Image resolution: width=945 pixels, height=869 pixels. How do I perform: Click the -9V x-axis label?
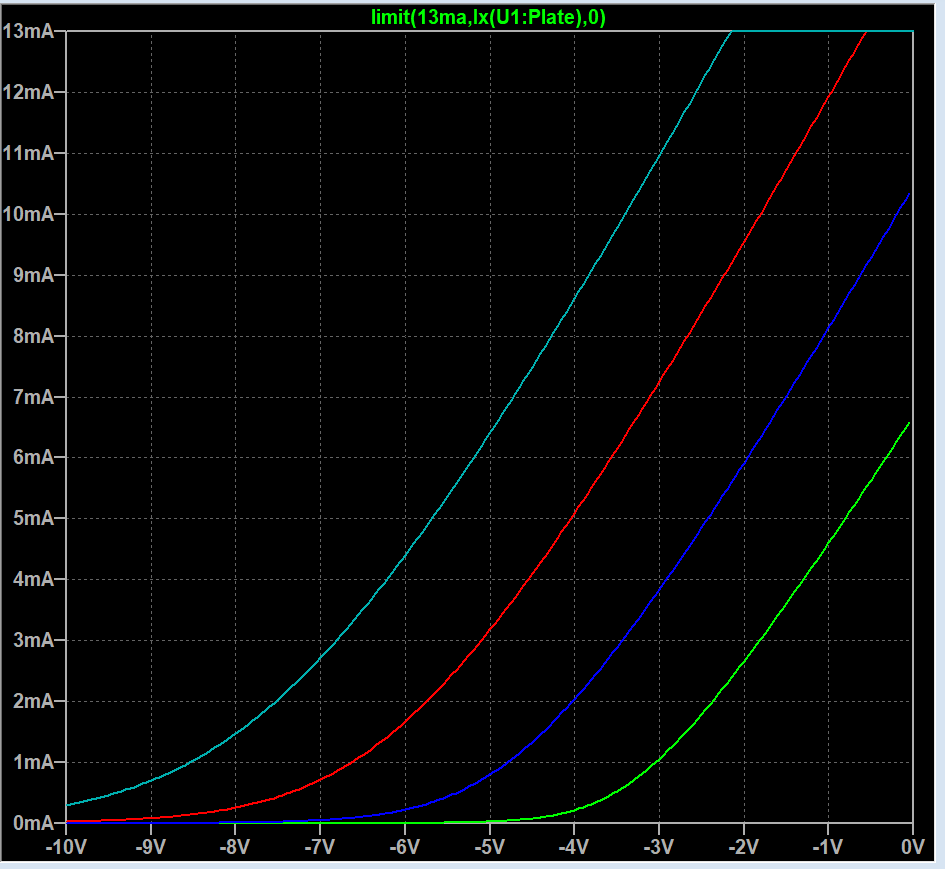[151, 847]
